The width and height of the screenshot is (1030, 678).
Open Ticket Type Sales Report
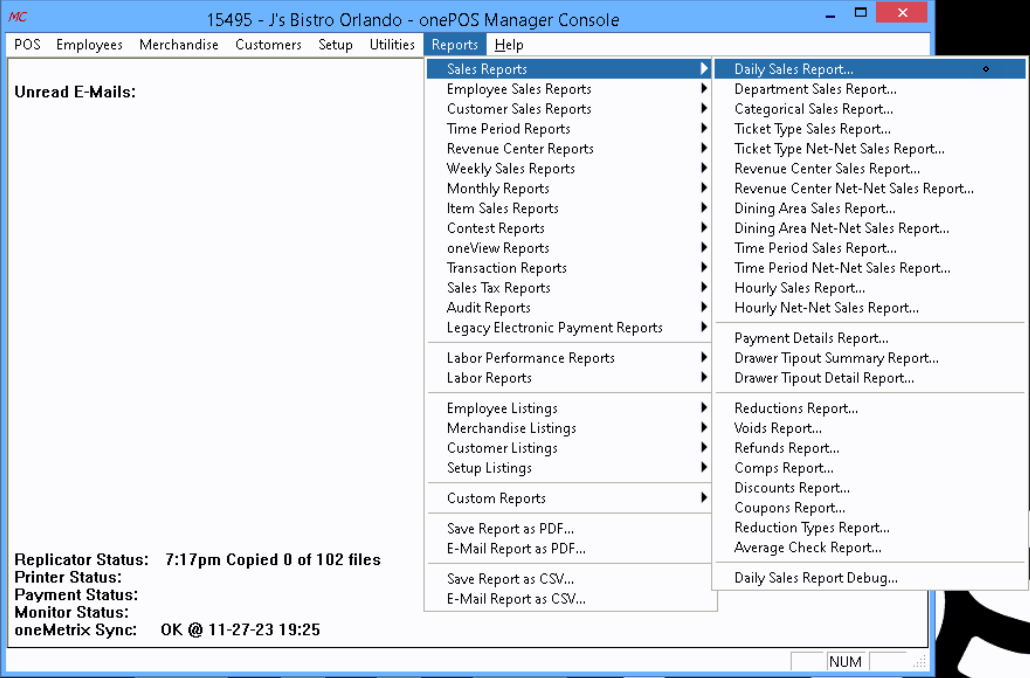(x=870, y=129)
